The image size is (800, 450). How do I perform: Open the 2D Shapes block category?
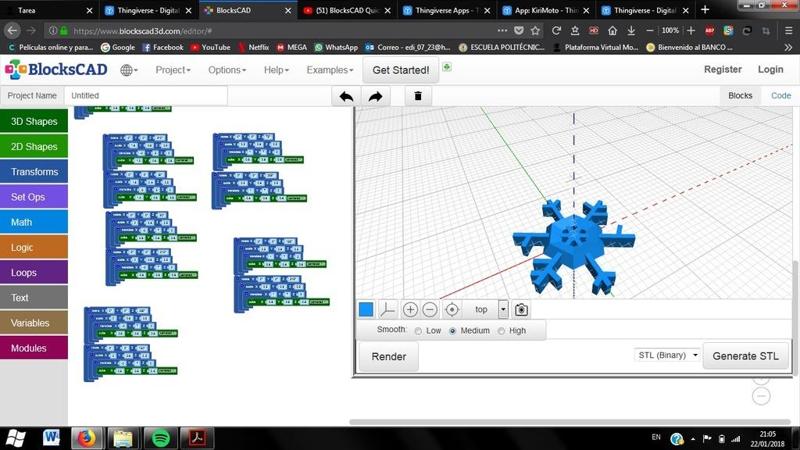(34, 146)
